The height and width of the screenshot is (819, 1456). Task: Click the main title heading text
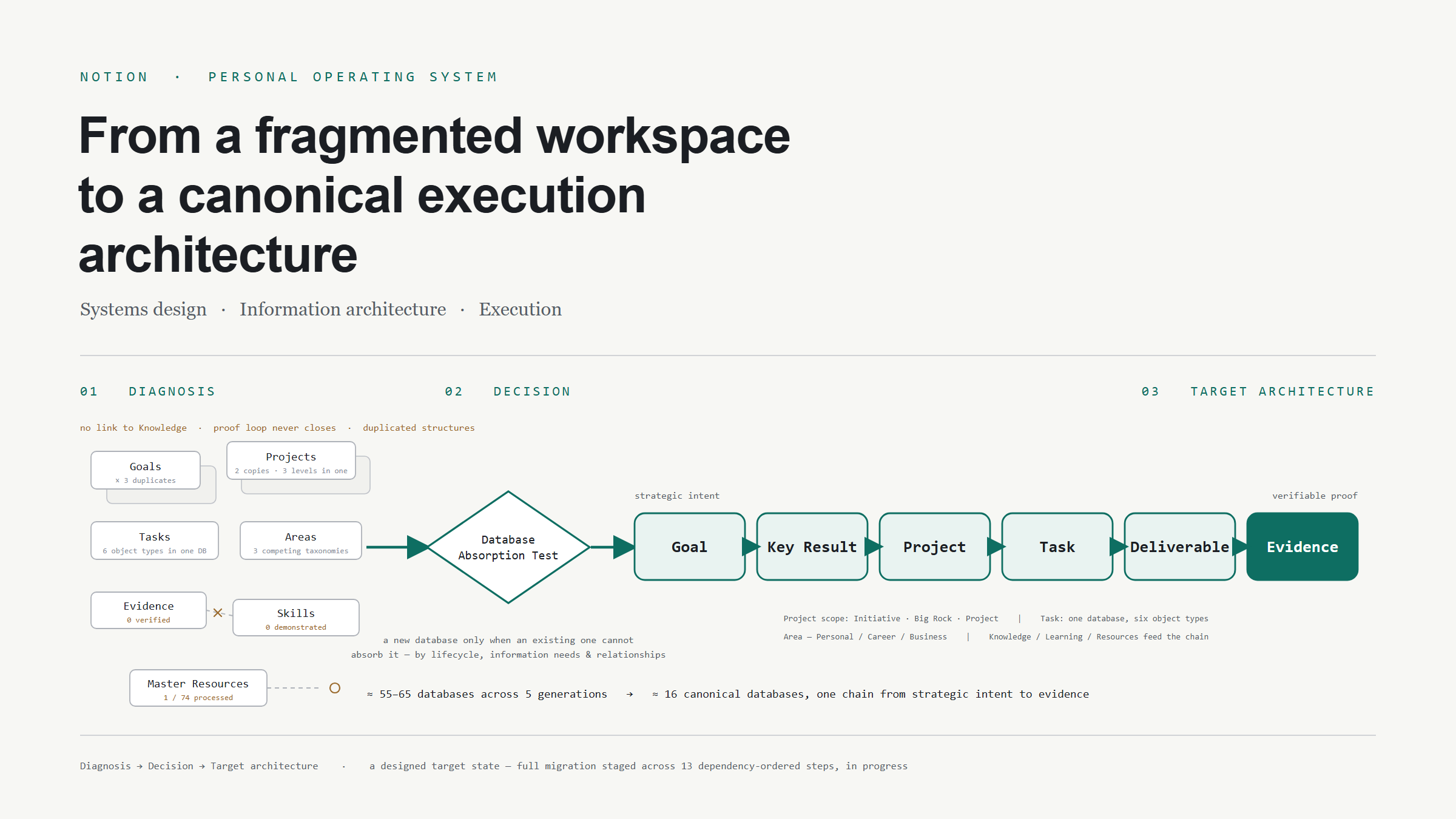point(434,195)
